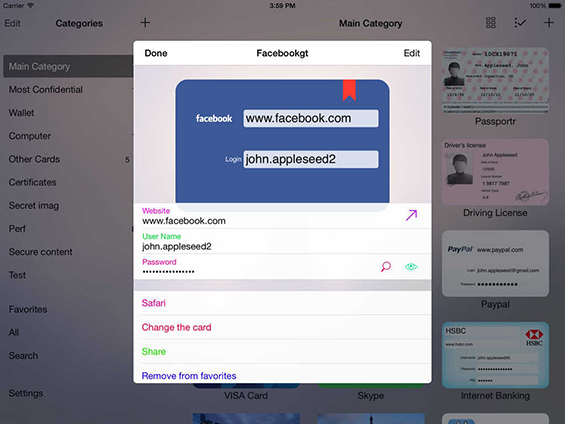The height and width of the screenshot is (424, 565).
Task: Tap the Wi-Fi icon in status bar
Action: (x=31, y=6)
